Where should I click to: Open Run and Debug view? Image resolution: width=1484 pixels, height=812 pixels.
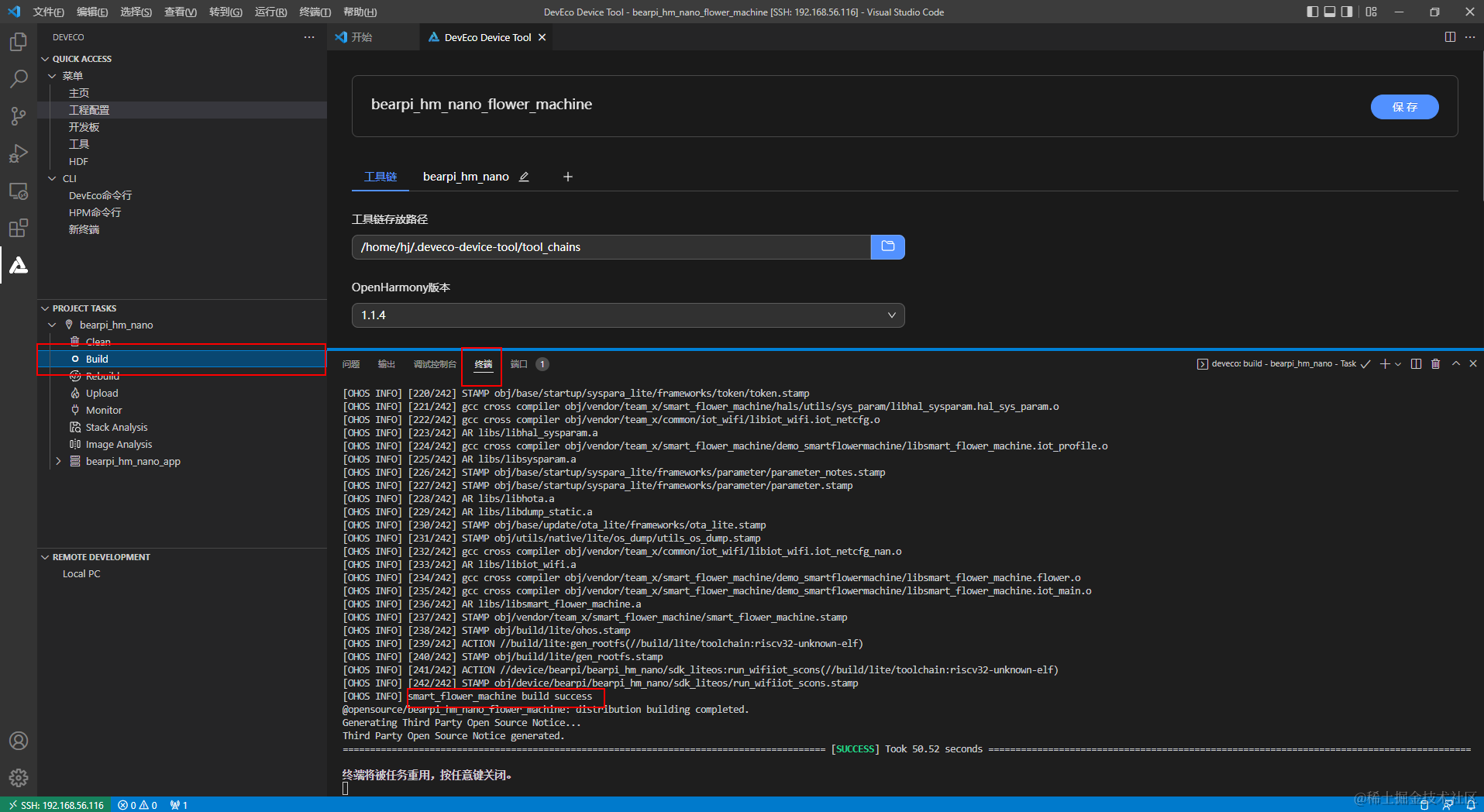(19, 153)
